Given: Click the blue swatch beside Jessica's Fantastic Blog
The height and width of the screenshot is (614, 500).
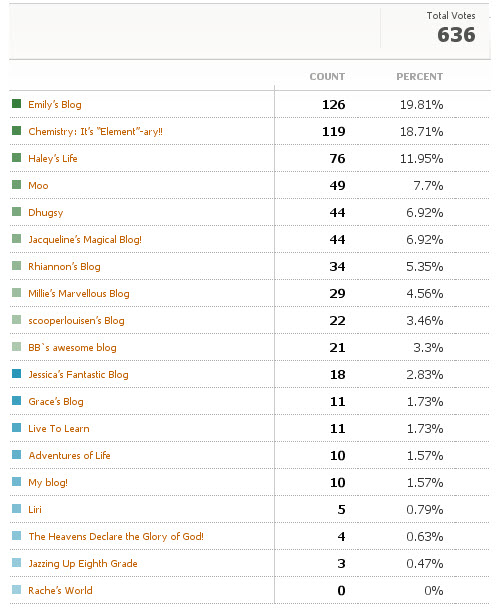Looking at the screenshot, I should click(x=16, y=374).
